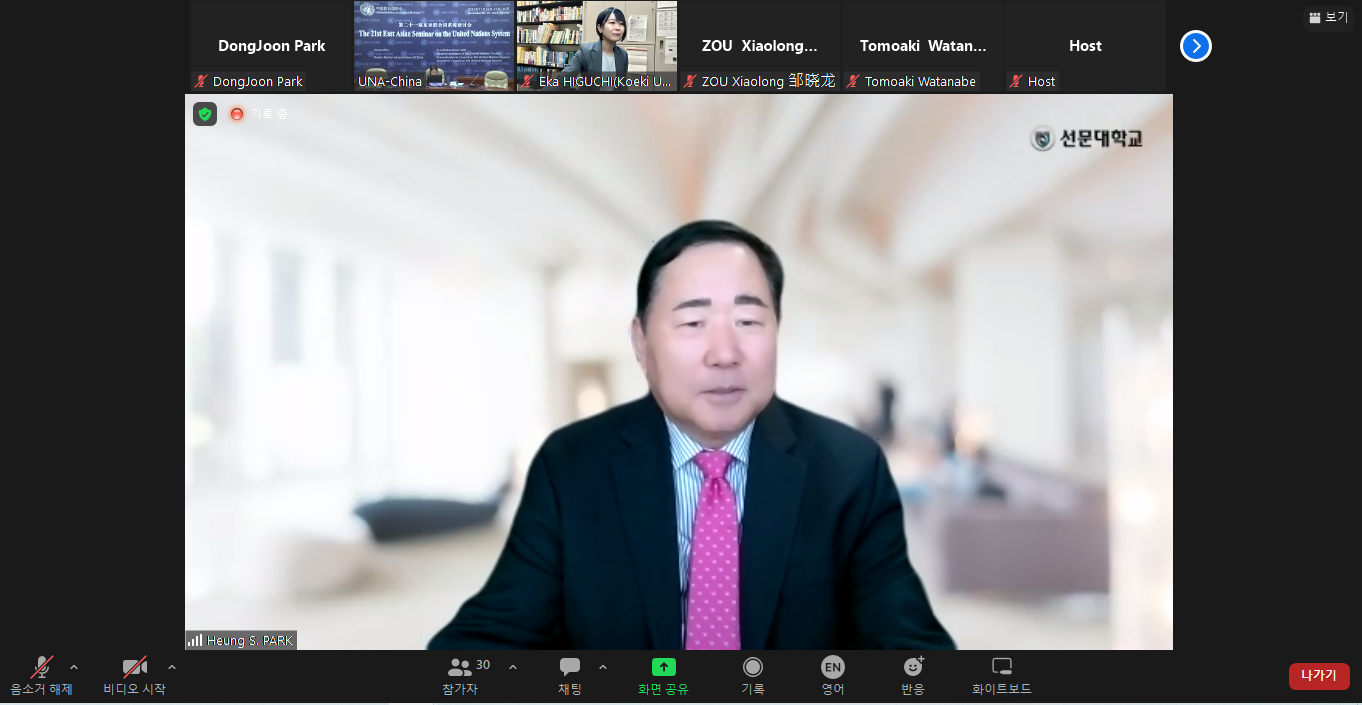This screenshot has width=1362, height=705.
Task: Click the green 화면 공유 share screen icon
Action: click(663, 667)
